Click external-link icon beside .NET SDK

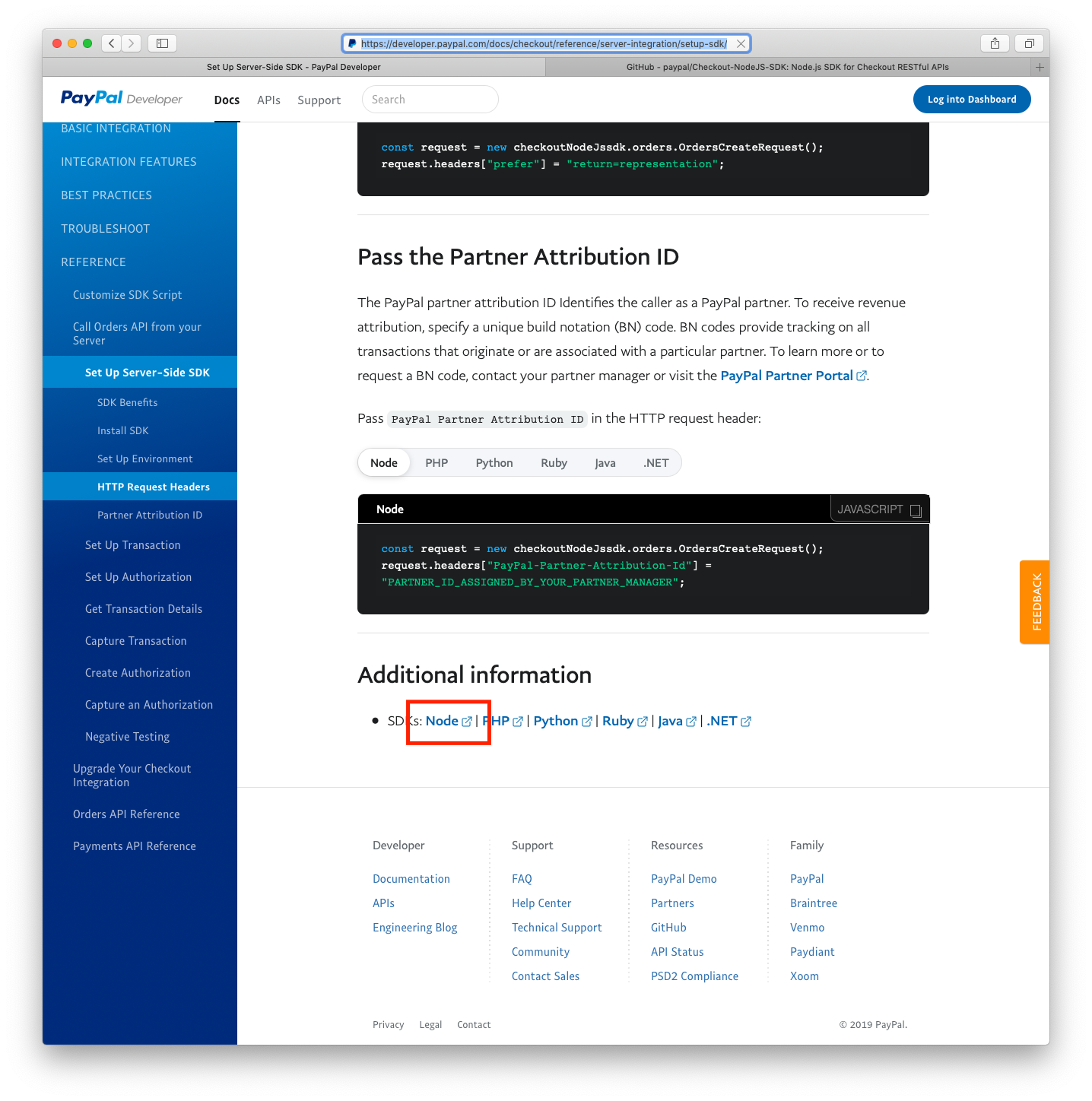[x=746, y=722]
